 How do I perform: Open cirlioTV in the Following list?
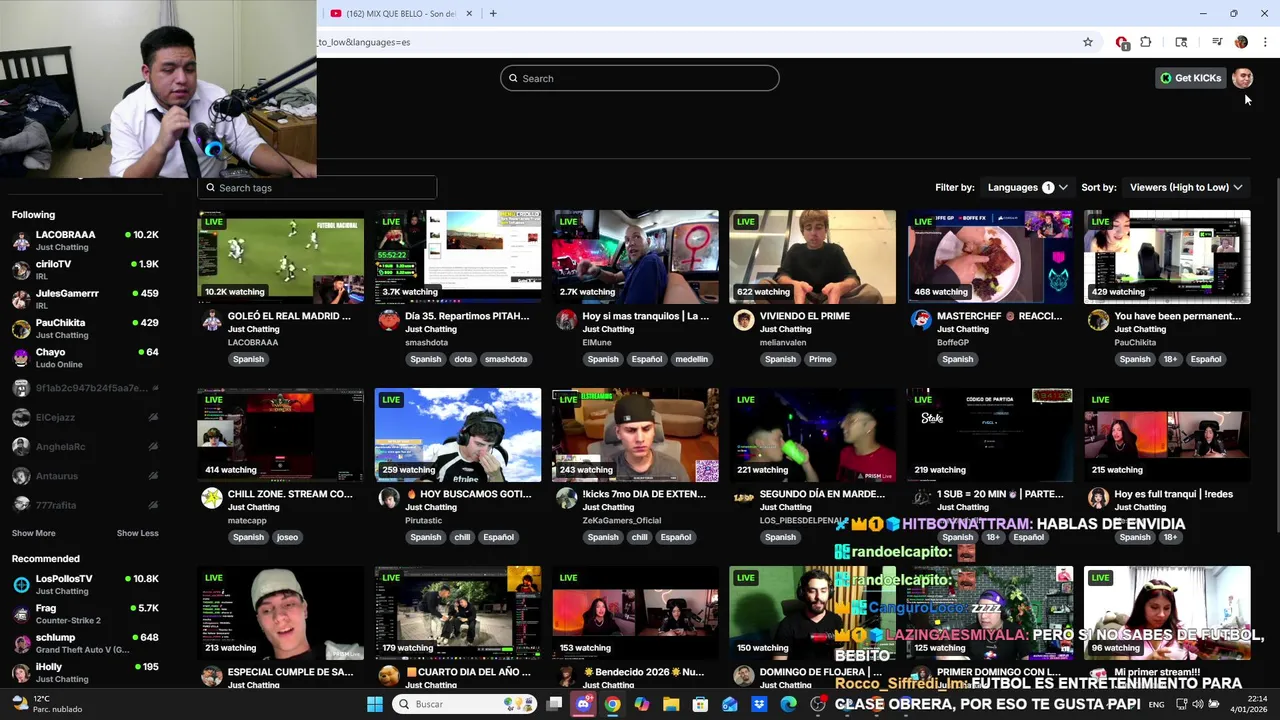85,269
